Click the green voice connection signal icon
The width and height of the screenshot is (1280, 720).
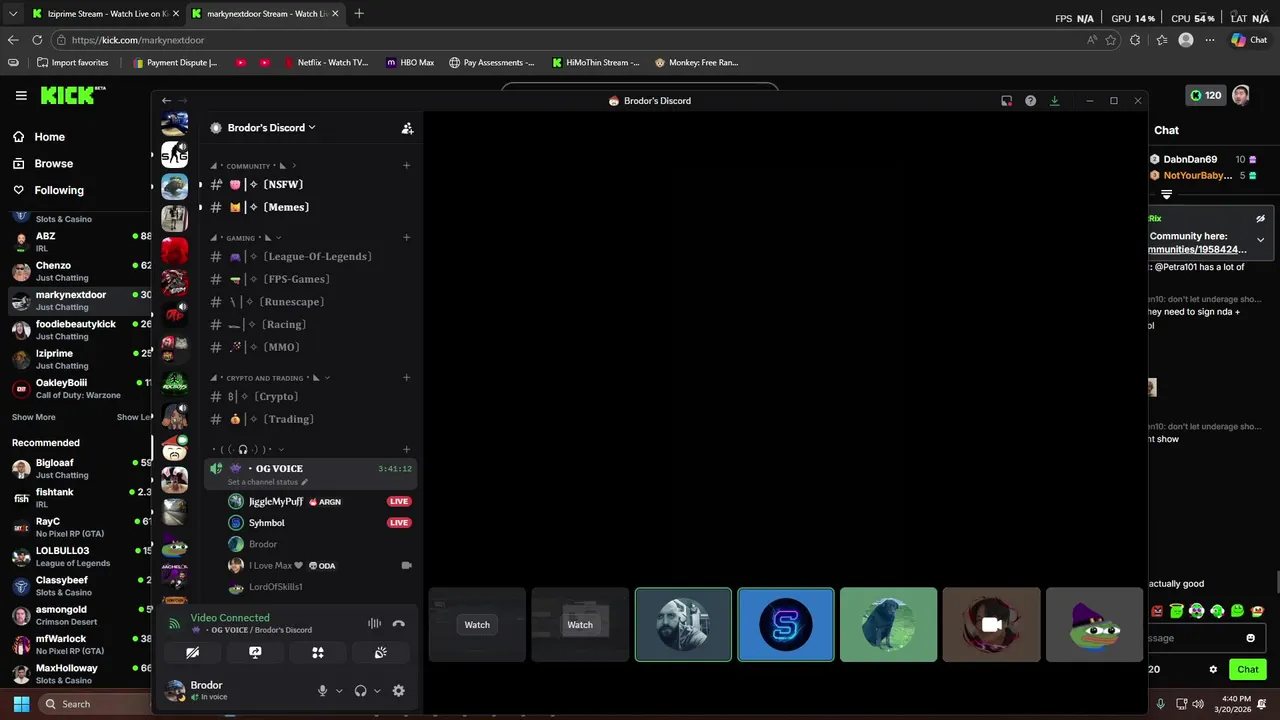174,623
